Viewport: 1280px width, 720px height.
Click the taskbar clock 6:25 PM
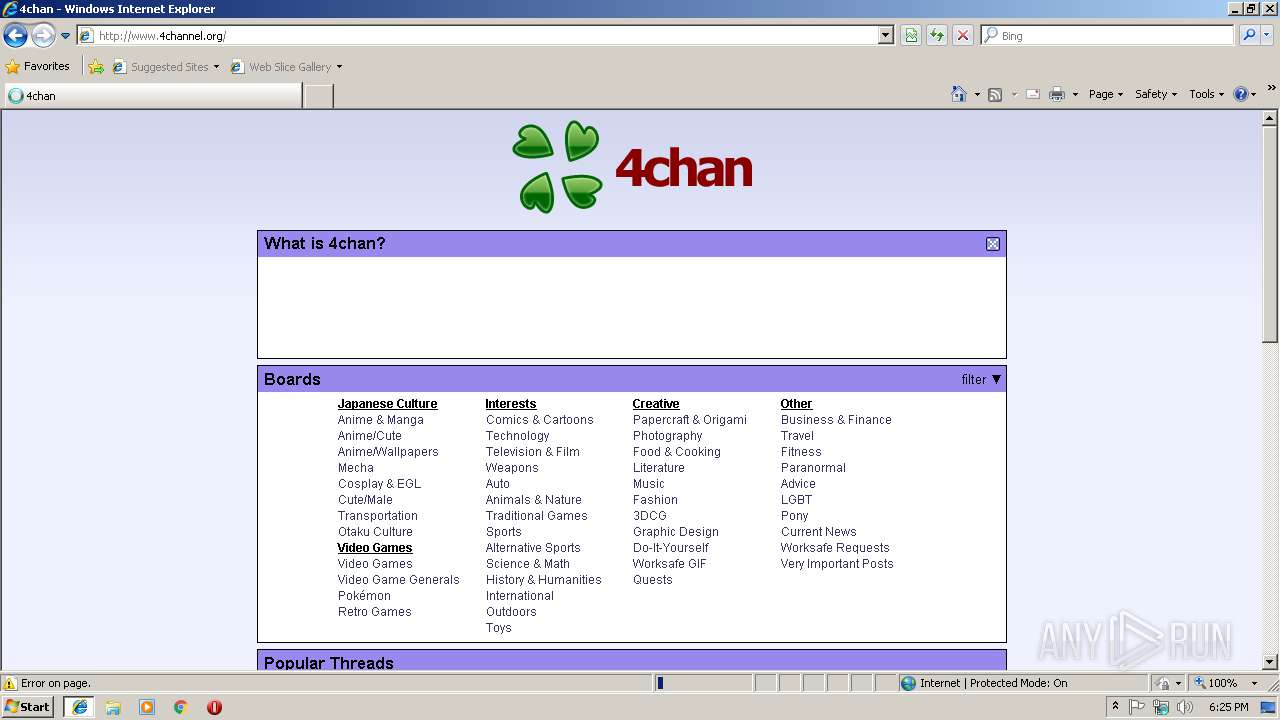(x=1228, y=707)
